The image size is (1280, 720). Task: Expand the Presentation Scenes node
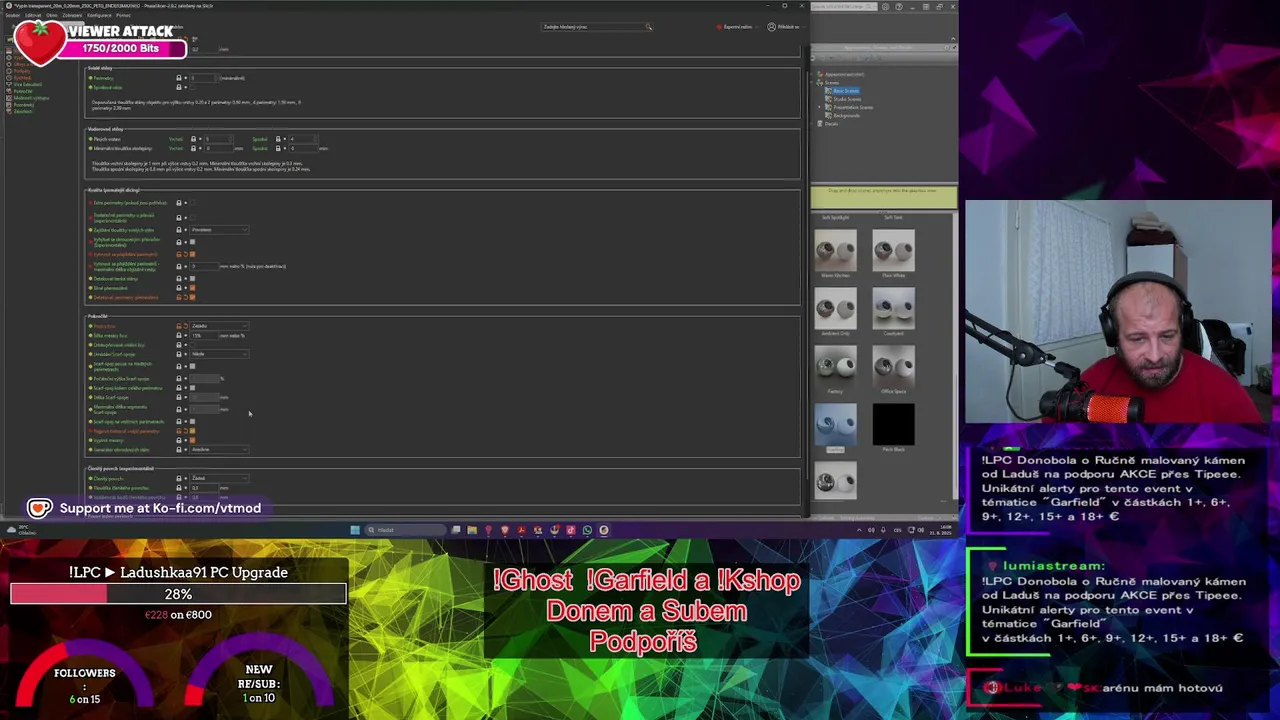(819, 107)
